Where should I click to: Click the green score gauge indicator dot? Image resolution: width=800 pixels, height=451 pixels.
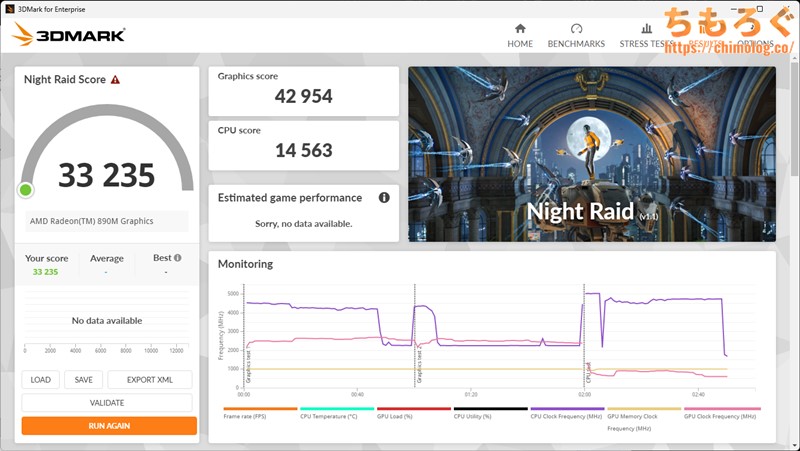point(26,190)
